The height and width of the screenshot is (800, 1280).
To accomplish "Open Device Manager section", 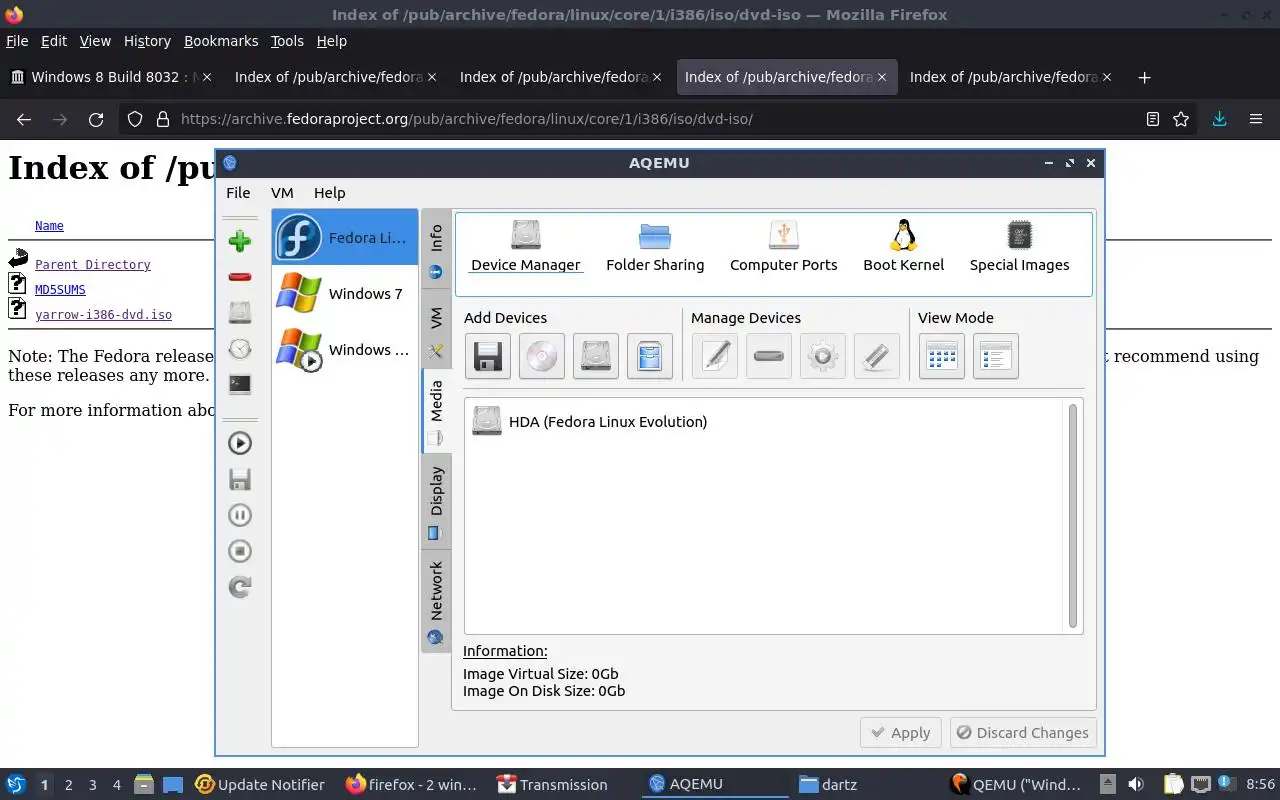I will (x=526, y=247).
